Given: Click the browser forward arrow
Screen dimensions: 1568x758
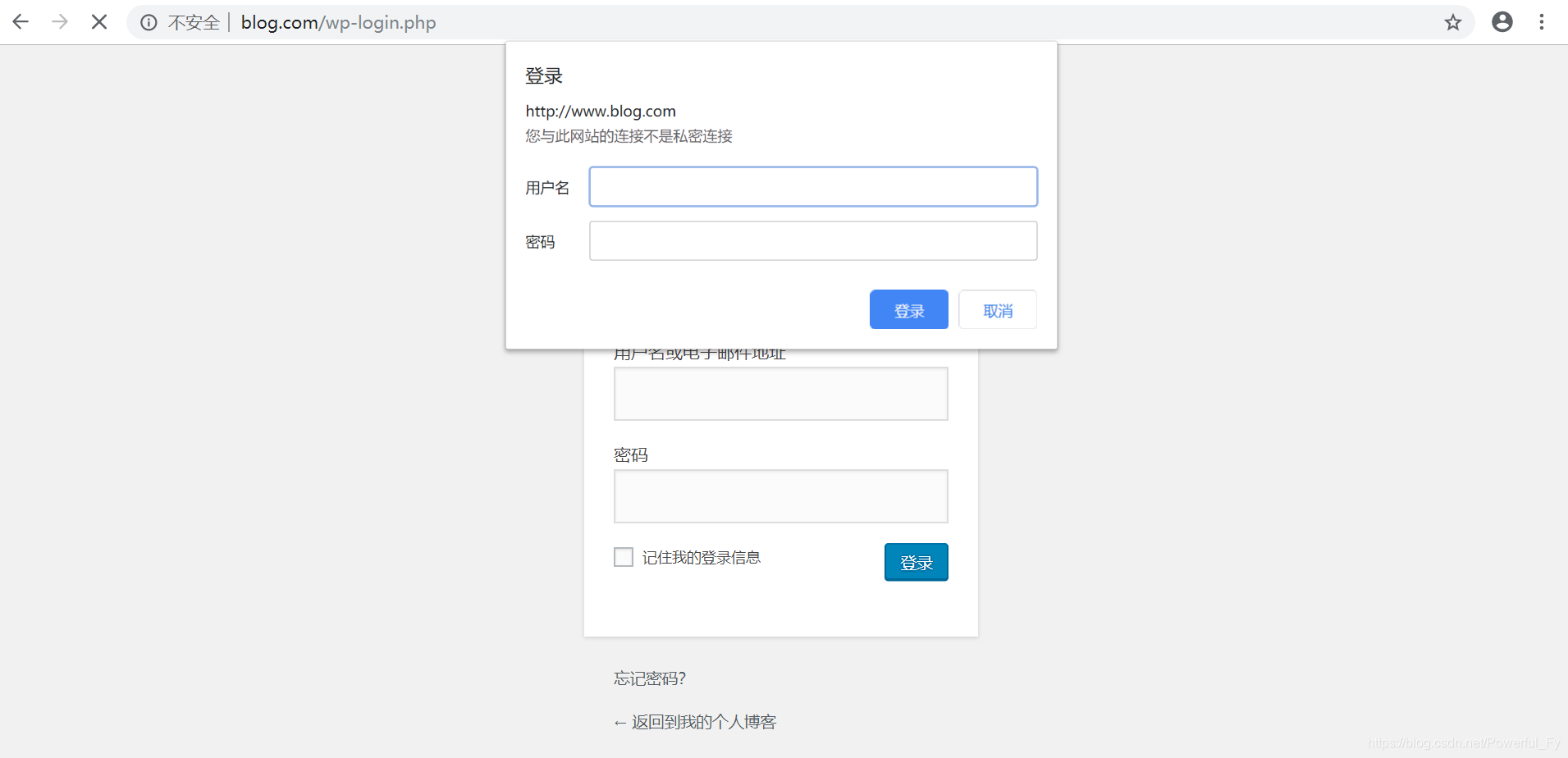Looking at the screenshot, I should [60, 22].
